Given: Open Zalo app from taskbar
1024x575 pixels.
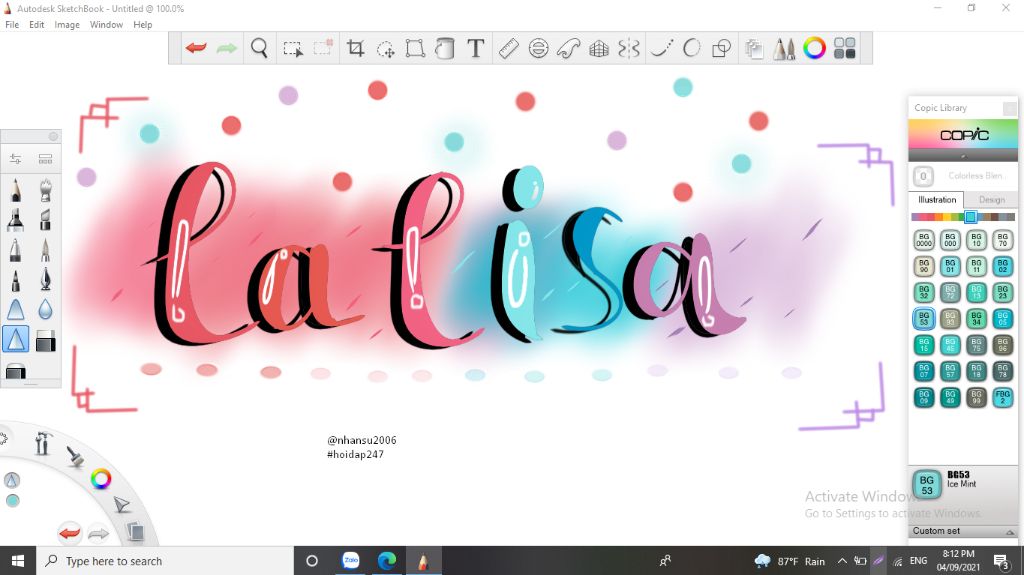Looking at the screenshot, I should pos(351,561).
